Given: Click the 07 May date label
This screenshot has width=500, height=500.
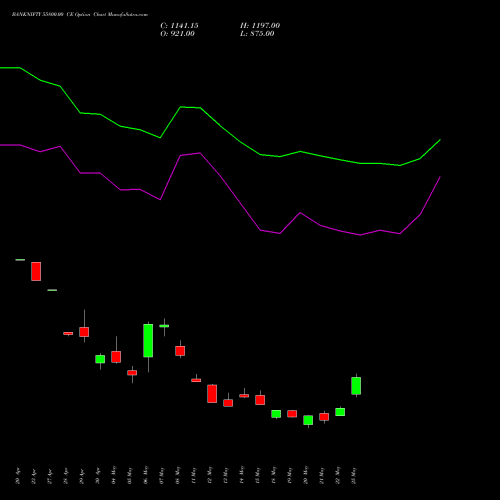Looking at the screenshot, I should point(162,475).
